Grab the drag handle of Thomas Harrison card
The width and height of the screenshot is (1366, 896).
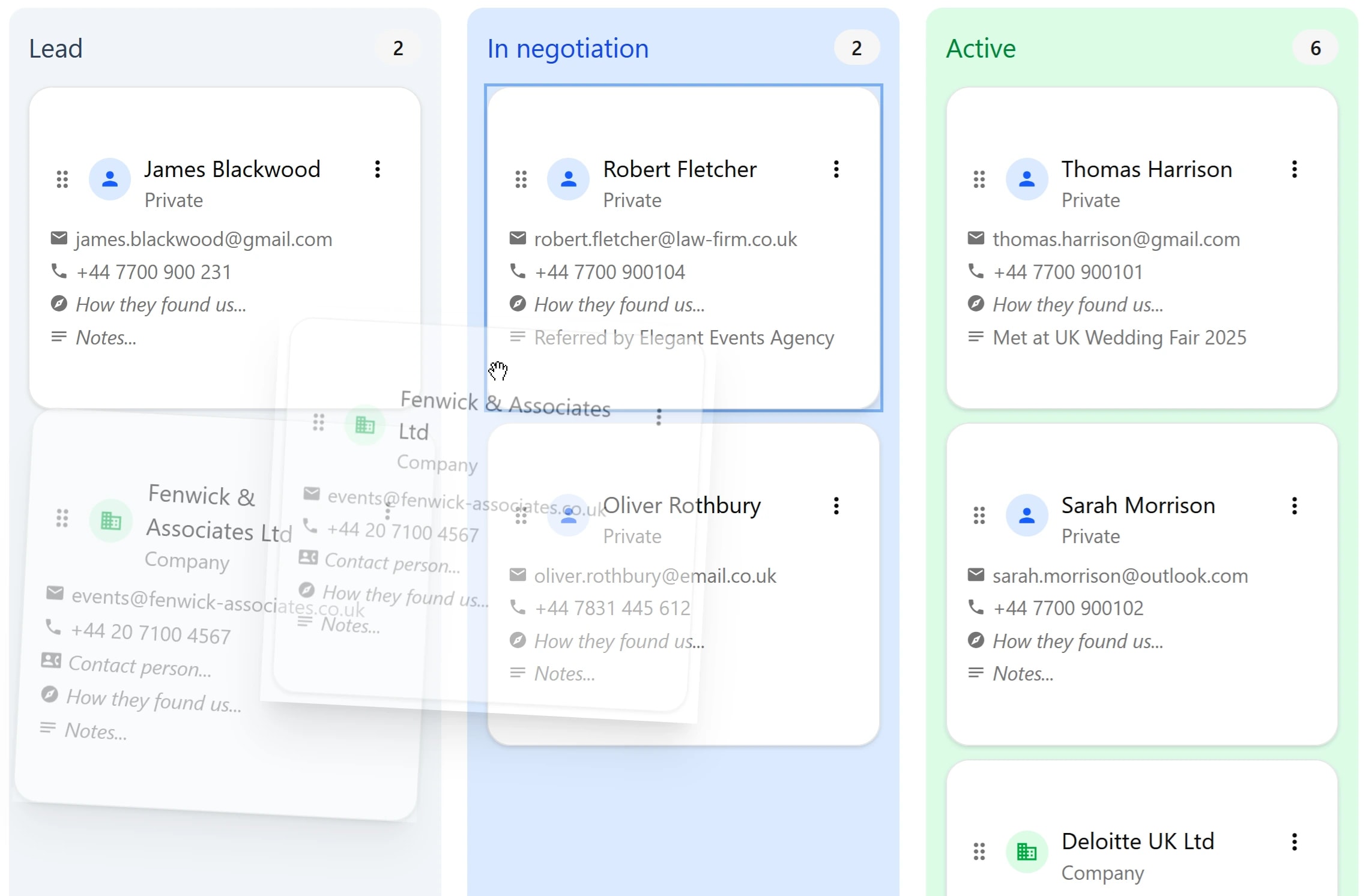[979, 179]
